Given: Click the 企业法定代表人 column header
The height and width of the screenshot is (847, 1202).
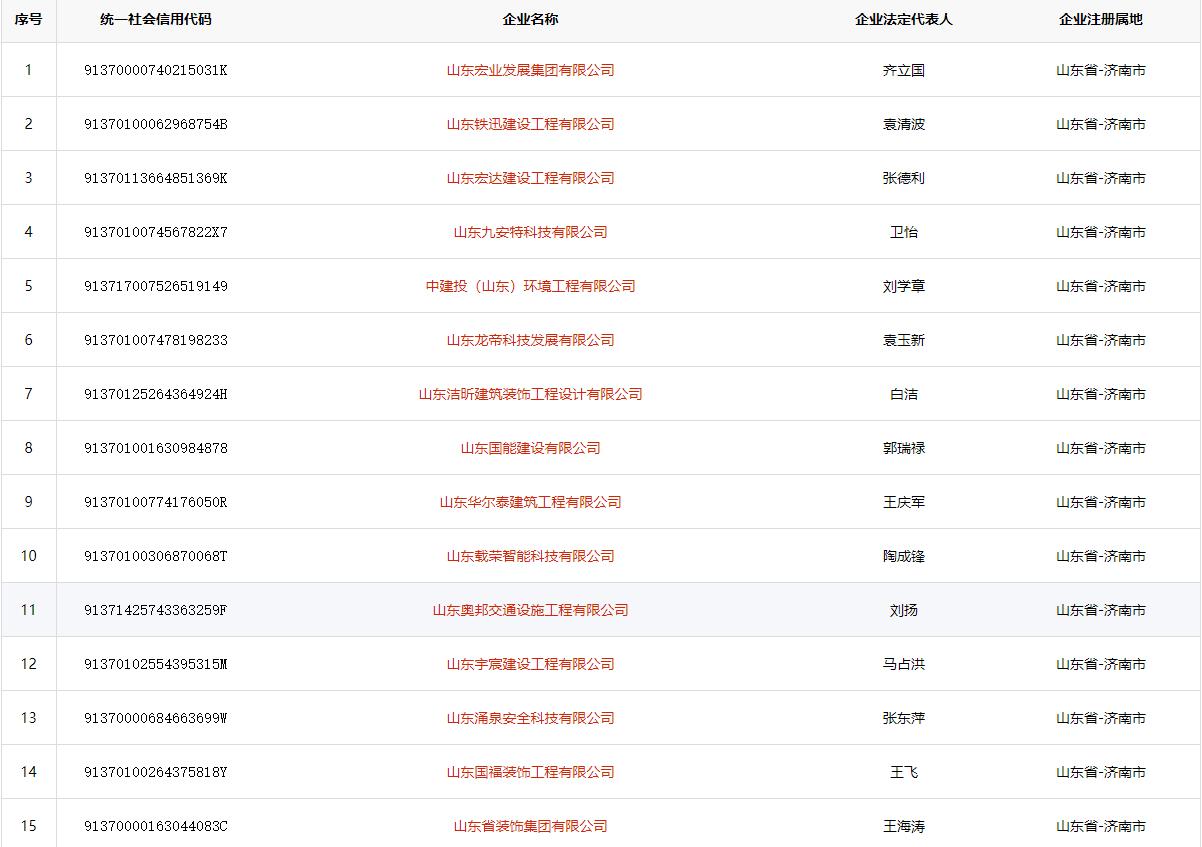Looking at the screenshot, I should click(904, 19).
